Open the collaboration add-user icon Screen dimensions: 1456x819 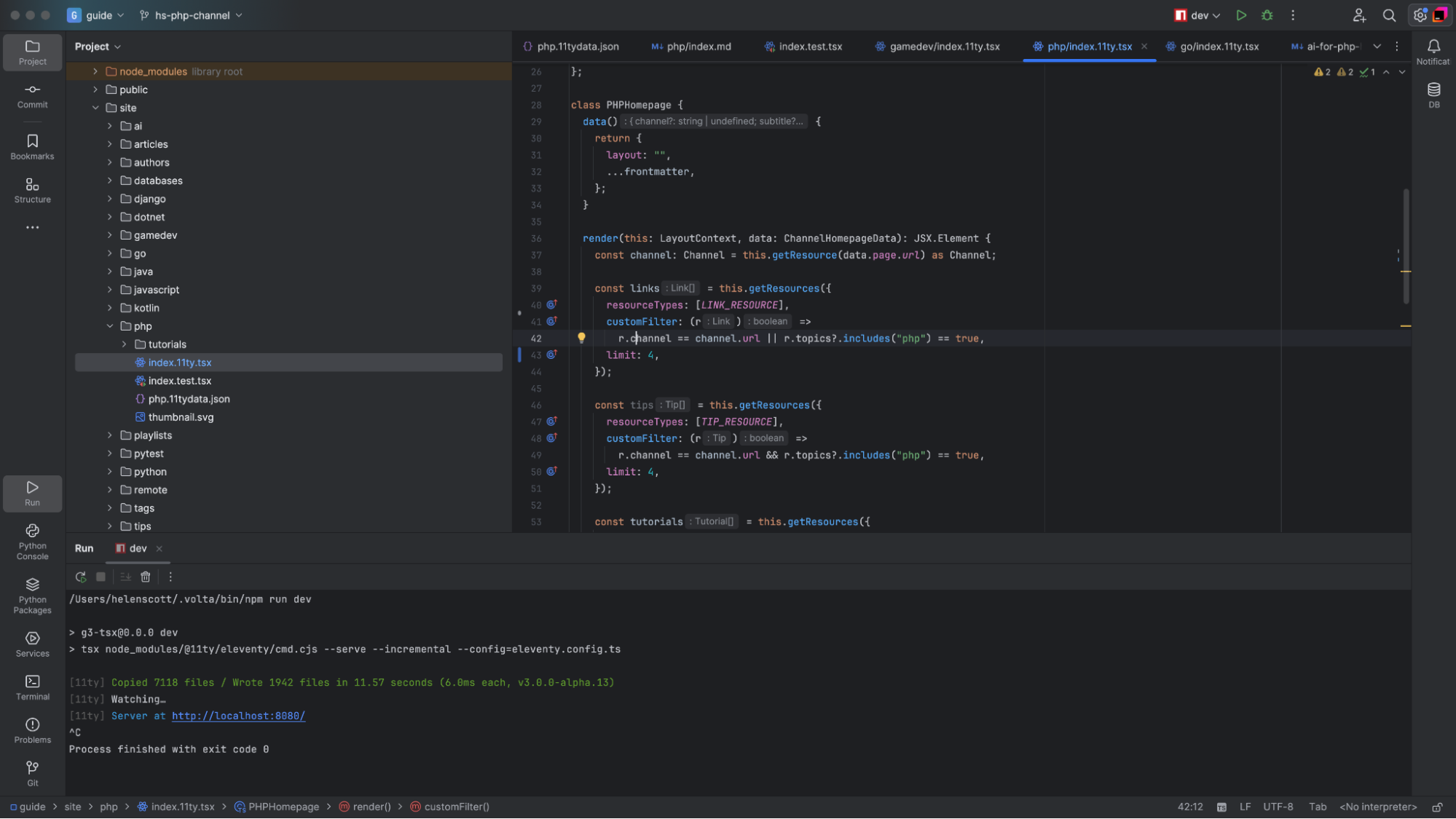coord(1359,15)
